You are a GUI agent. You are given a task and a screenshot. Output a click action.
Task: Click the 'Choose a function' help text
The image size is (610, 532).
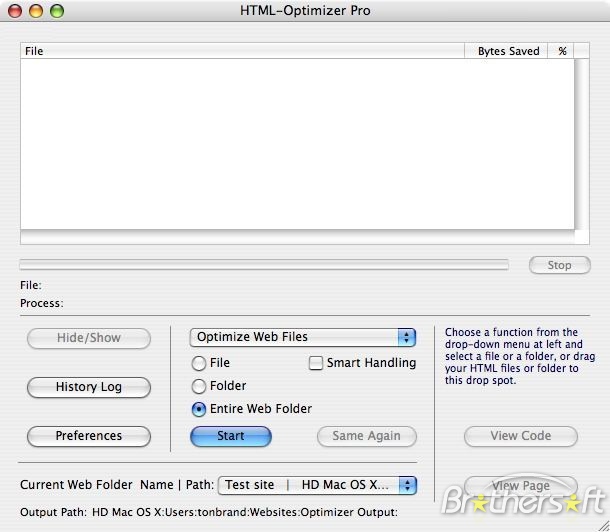pyautogui.click(x=520, y=356)
